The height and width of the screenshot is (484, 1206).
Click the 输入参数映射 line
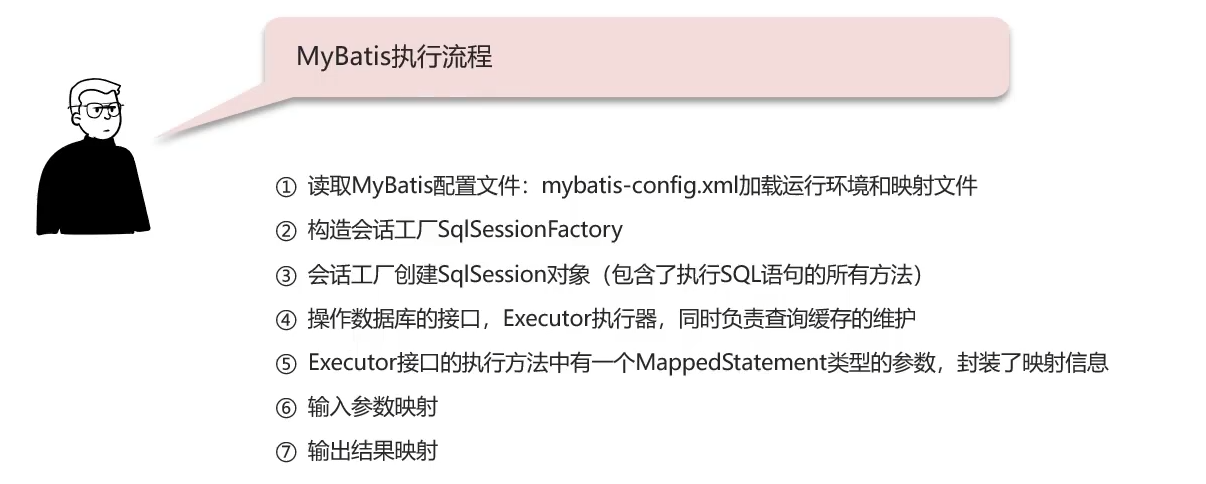coord(372,408)
